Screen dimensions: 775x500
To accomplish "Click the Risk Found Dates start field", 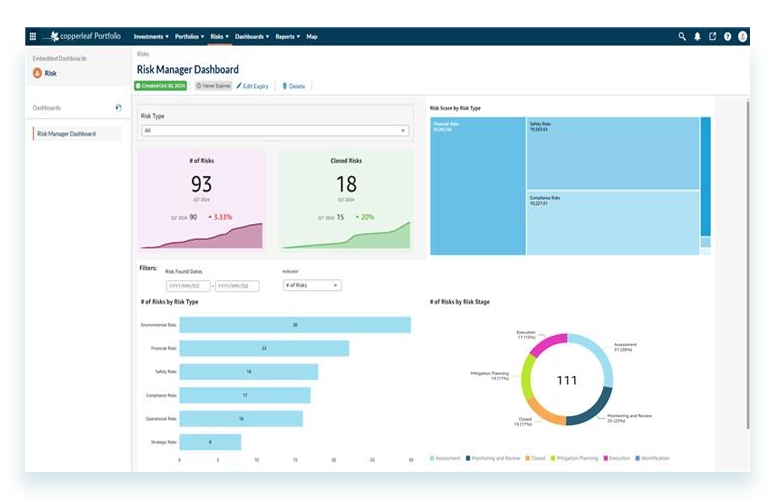I will [x=186, y=286].
